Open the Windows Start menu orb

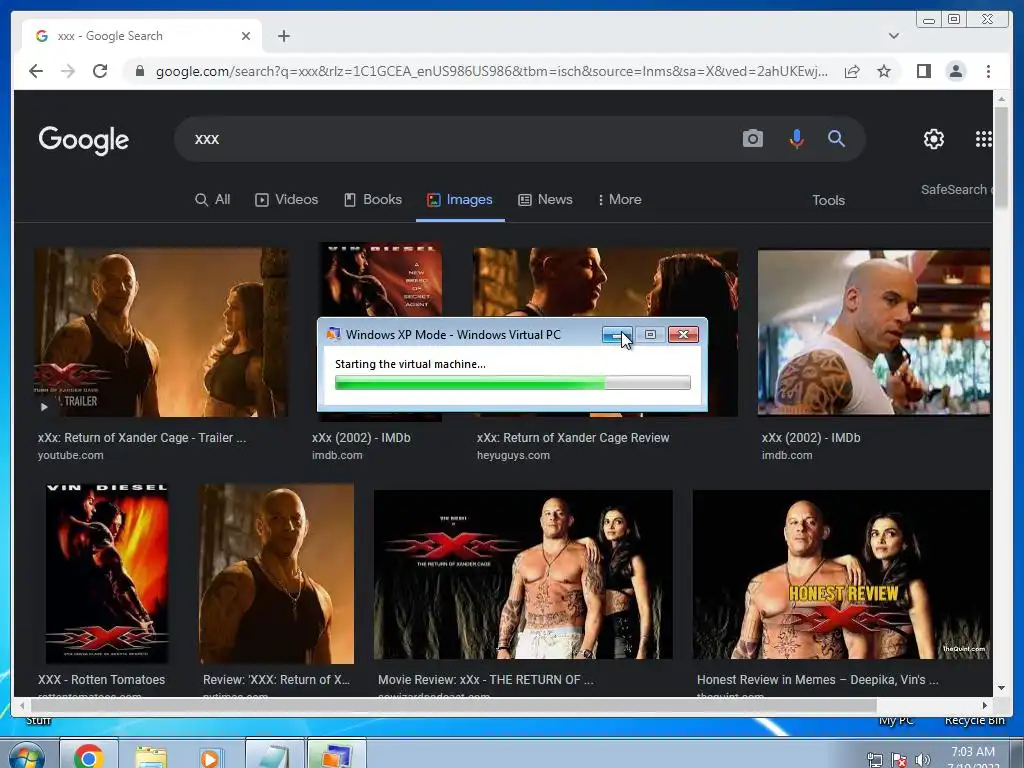(27, 756)
